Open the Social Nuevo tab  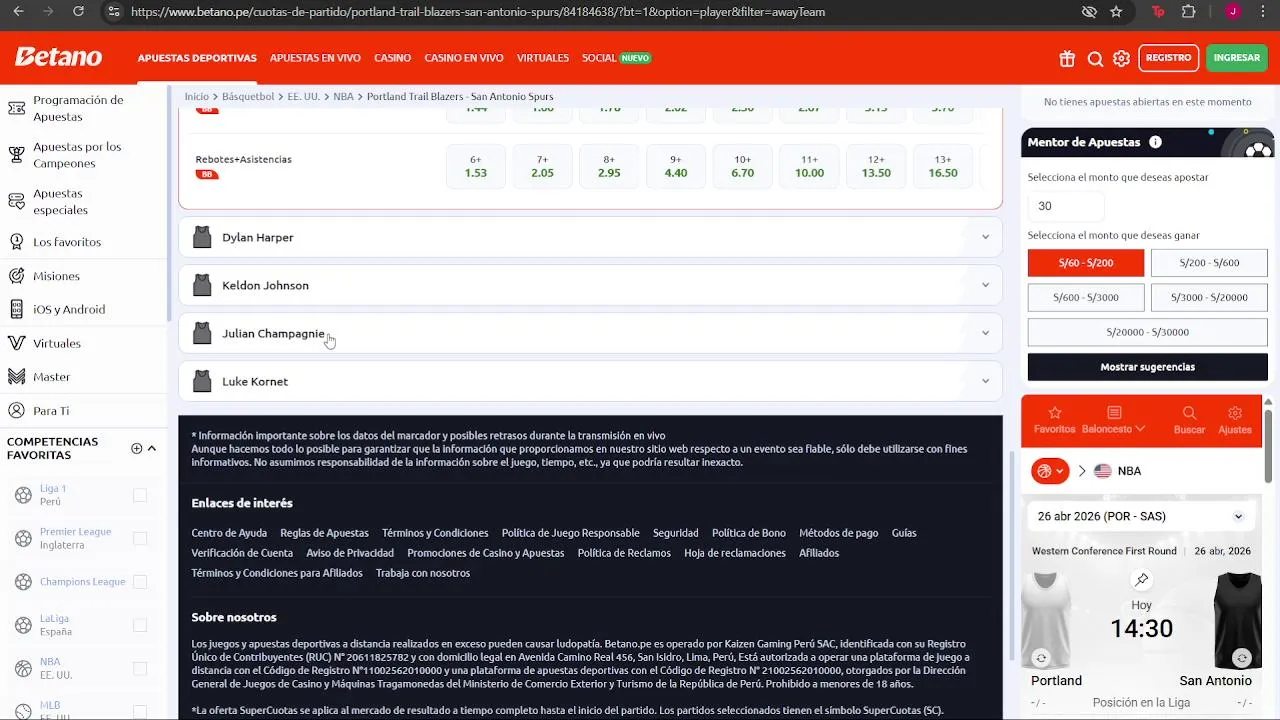click(x=616, y=58)
